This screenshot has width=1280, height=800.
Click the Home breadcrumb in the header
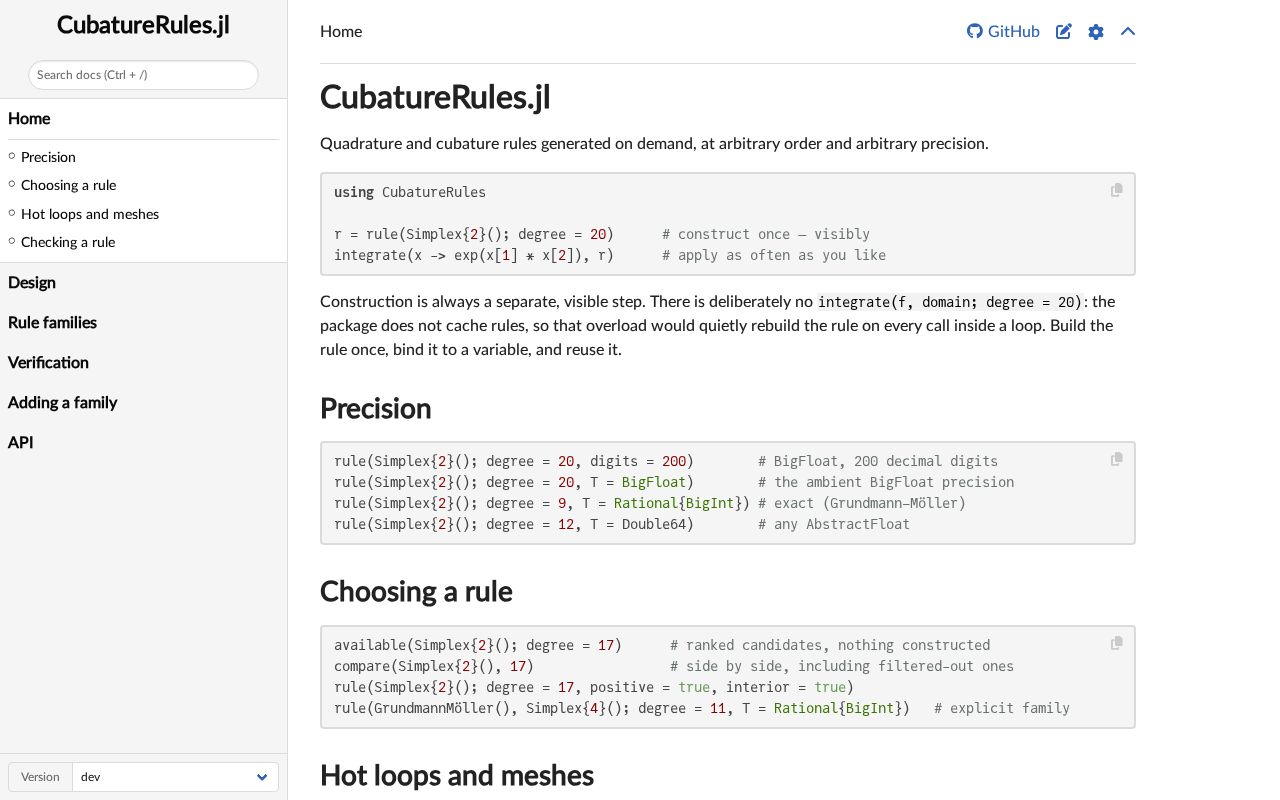[341, 31]
